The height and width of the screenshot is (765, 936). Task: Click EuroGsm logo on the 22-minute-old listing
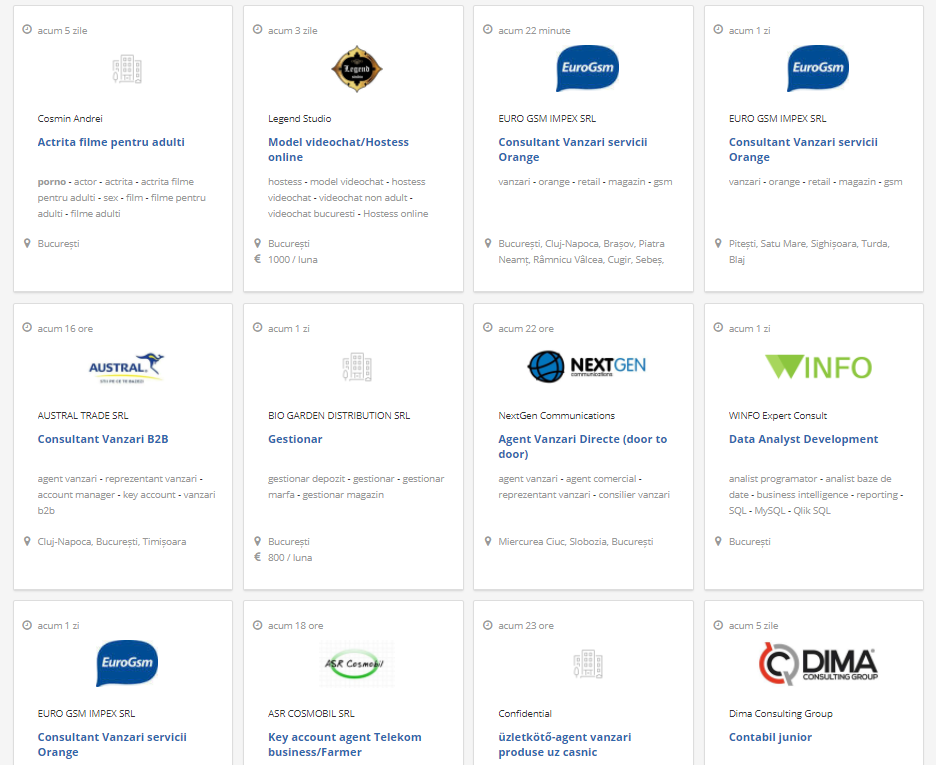pyautogui.click(x=587, y=69)
